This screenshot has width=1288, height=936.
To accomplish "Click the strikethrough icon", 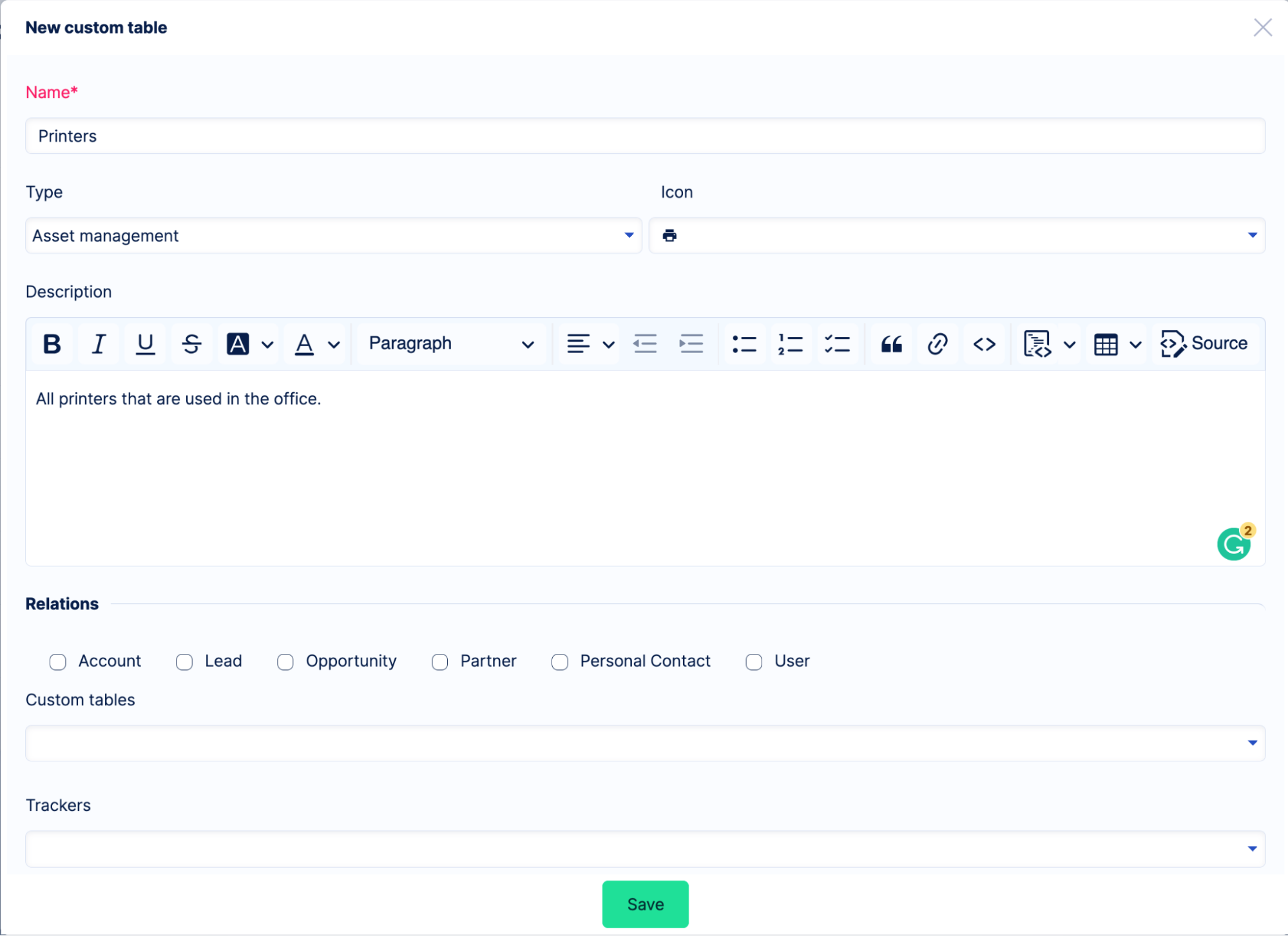I will tap(191, 344).
